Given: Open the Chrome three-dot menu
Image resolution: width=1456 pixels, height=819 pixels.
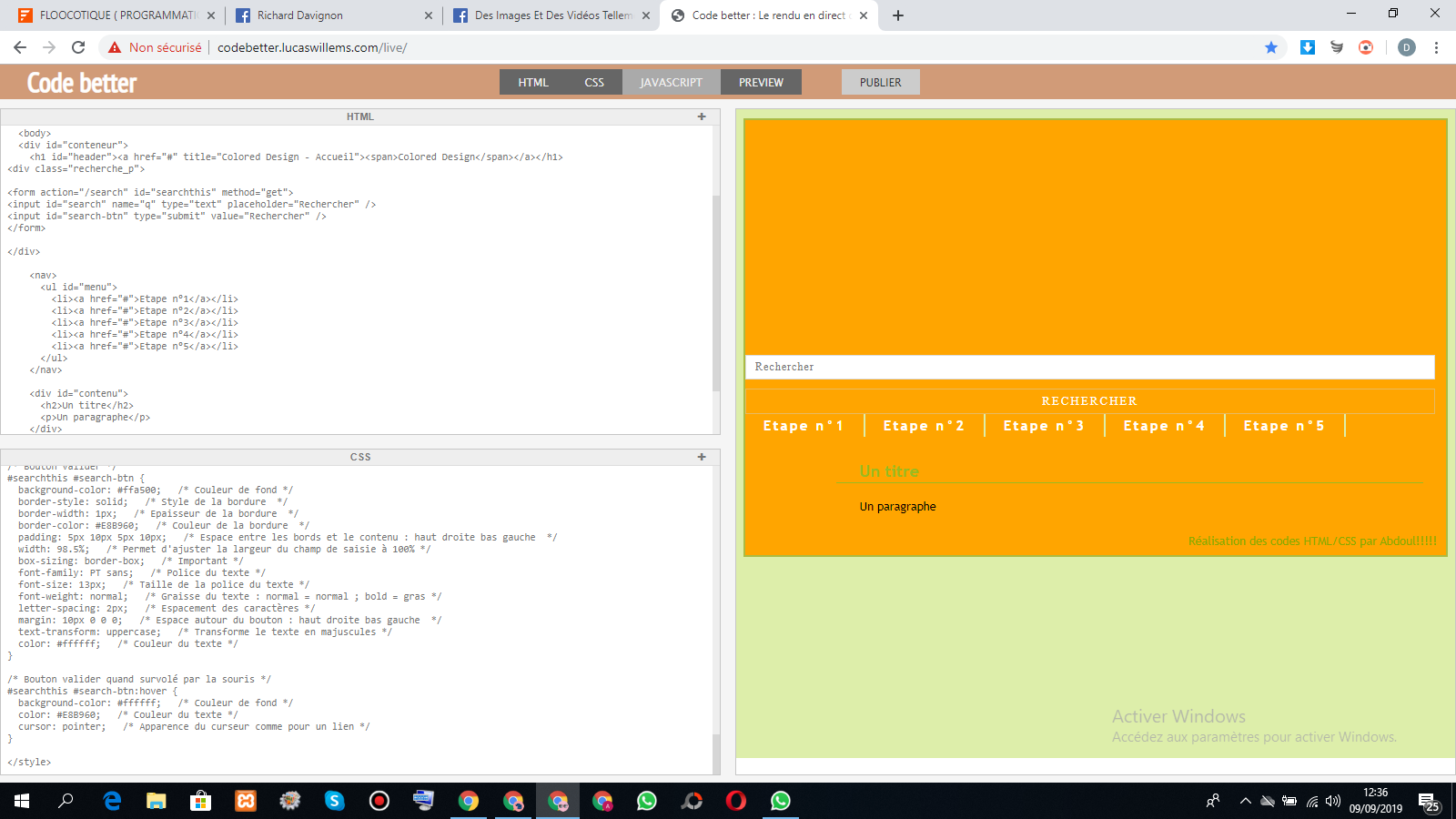Looking at the screenshot, I should [1436, 47].
